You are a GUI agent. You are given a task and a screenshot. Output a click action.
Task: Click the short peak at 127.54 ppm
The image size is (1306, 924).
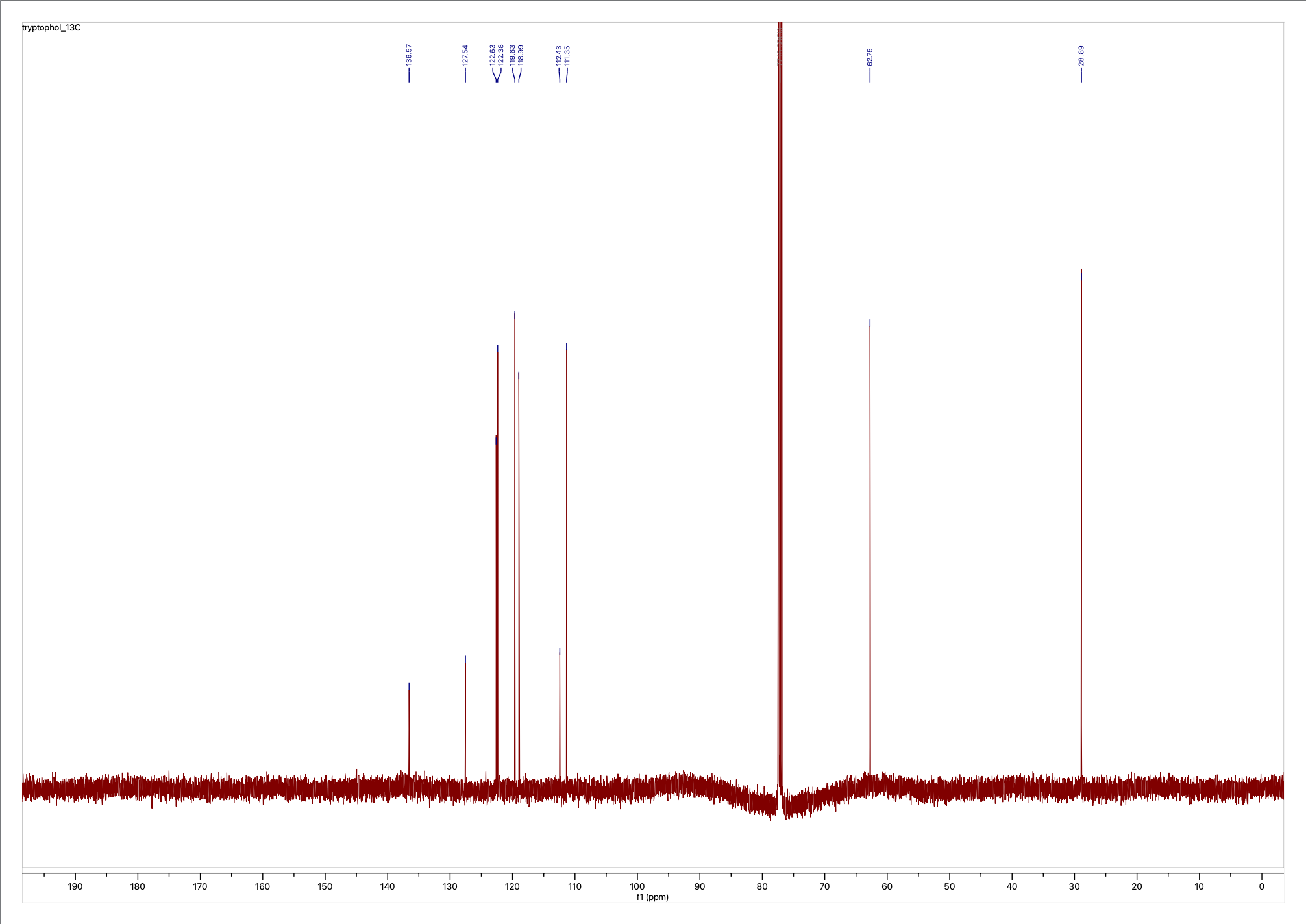pyautogui.click(x=465, y=714)
